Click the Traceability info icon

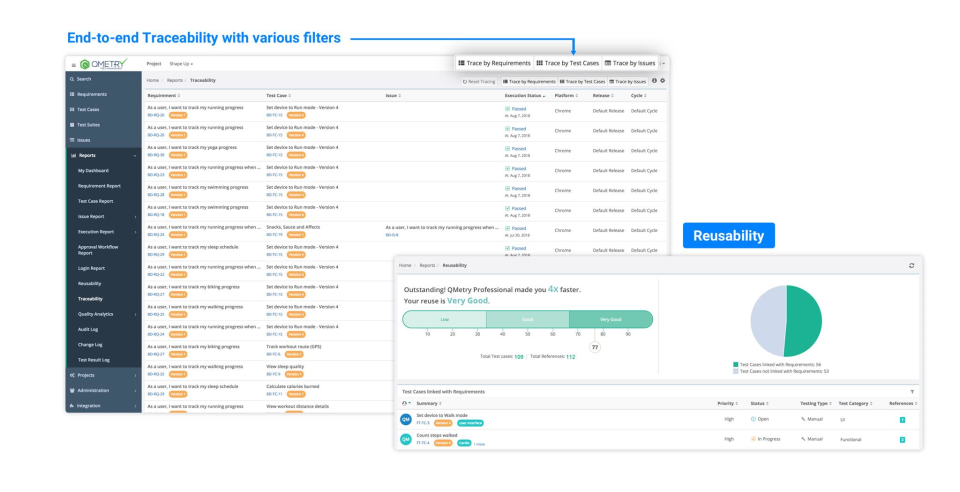pos(654,81)
